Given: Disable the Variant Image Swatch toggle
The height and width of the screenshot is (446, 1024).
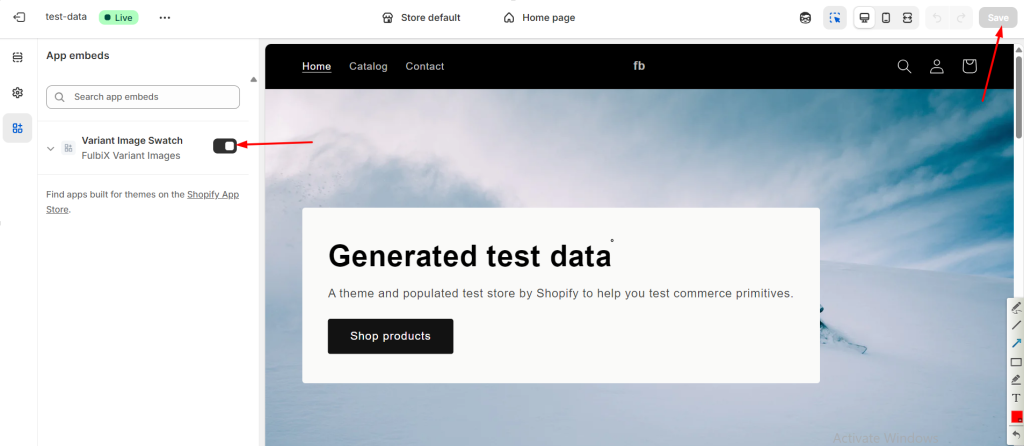Looking at the screenshot, I should [x=225, y=147].
